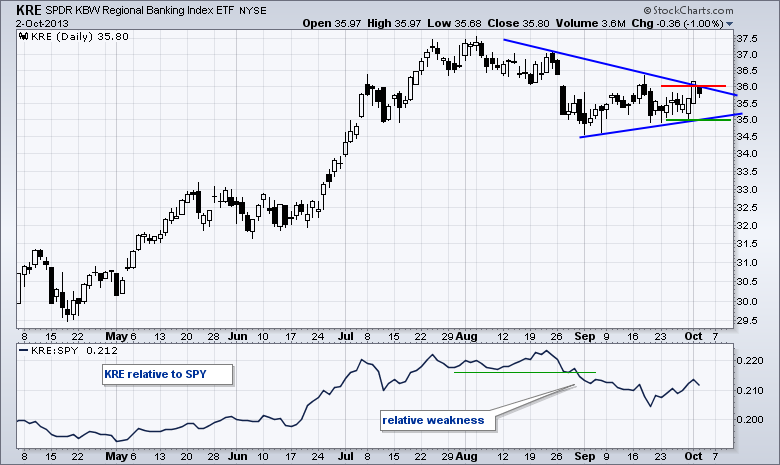Click the 'Chg -0.36 (-1.00%)' value
The image size is (780, 465).
pyautogui.click(x=678, y=23)
